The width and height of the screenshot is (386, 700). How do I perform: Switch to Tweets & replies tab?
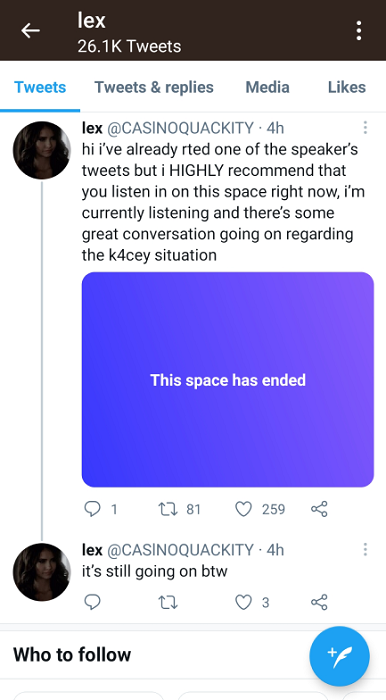click(154, 87)
